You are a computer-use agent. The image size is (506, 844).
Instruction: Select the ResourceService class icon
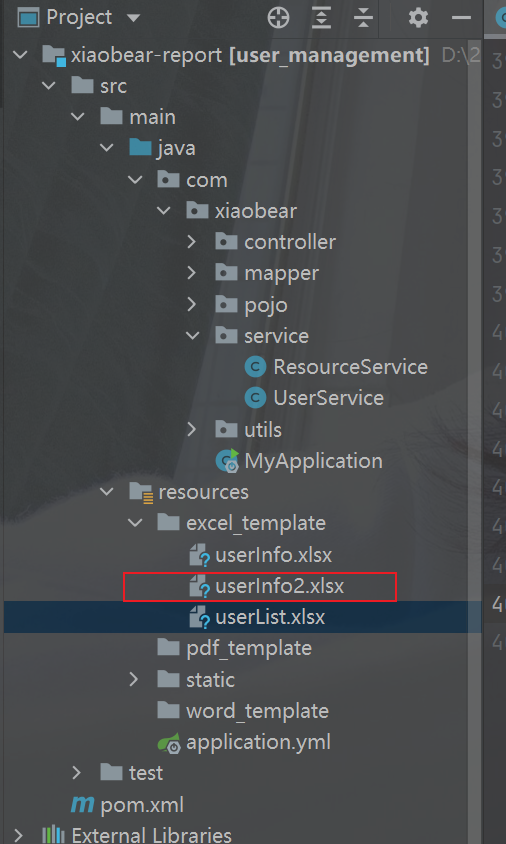coord(255,367)
